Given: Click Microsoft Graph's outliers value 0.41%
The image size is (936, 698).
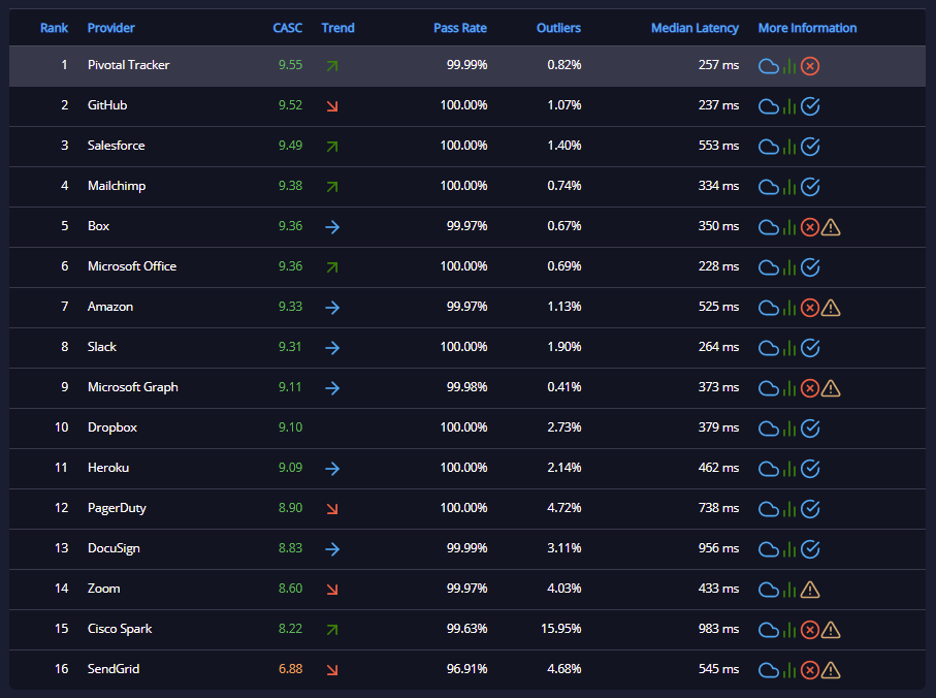Looking at the screenshot, I should coord(564,387).
